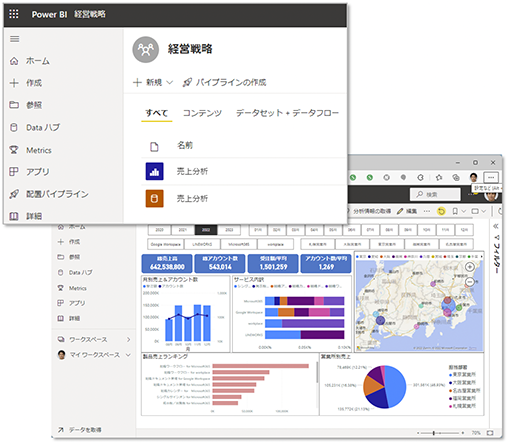Click the yellow reset-to-default icon
Viewport: 510px width, 446px height.
tap(441, 211)
